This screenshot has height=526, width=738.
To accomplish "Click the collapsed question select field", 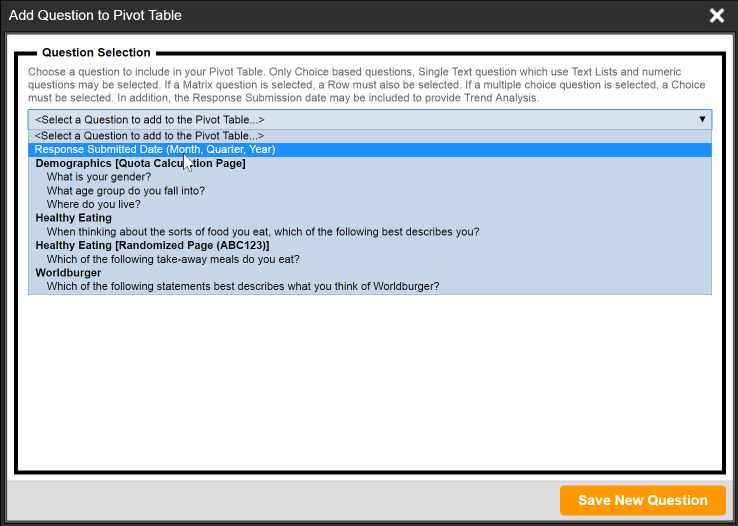I will coord(360,119).
